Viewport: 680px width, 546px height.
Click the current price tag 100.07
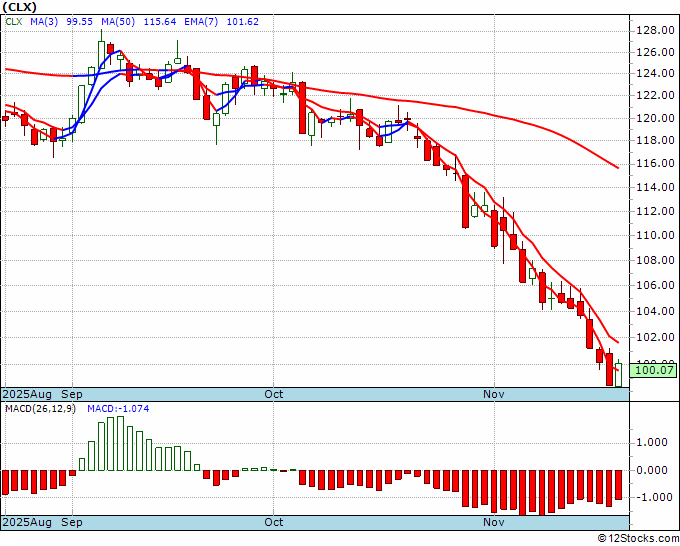click(x=653, y=370)
